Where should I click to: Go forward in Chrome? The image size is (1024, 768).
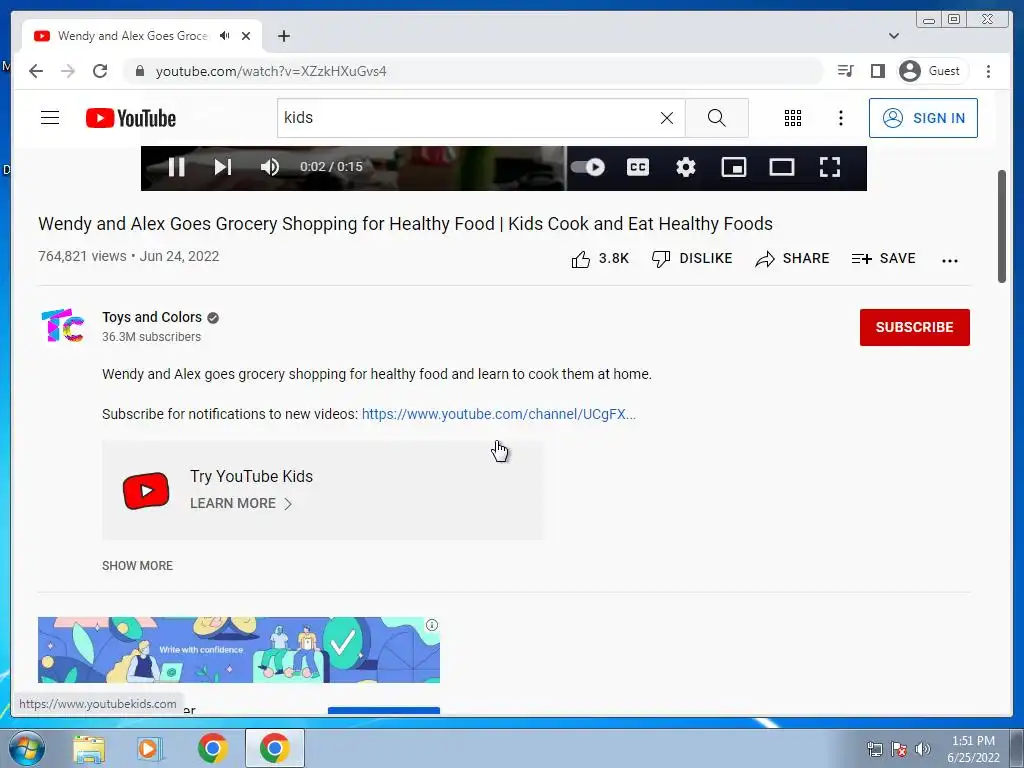click(68, 71)
